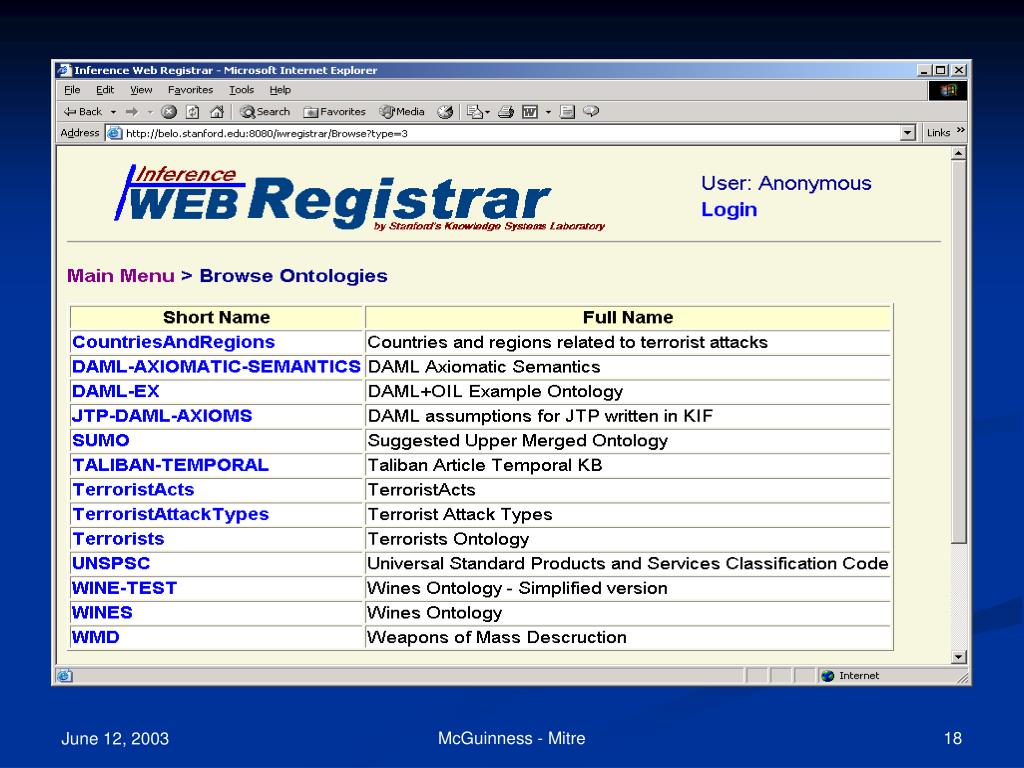Open the Edit menu
This screenshot has height=768, width=1024.
click(x=105, y=89)
